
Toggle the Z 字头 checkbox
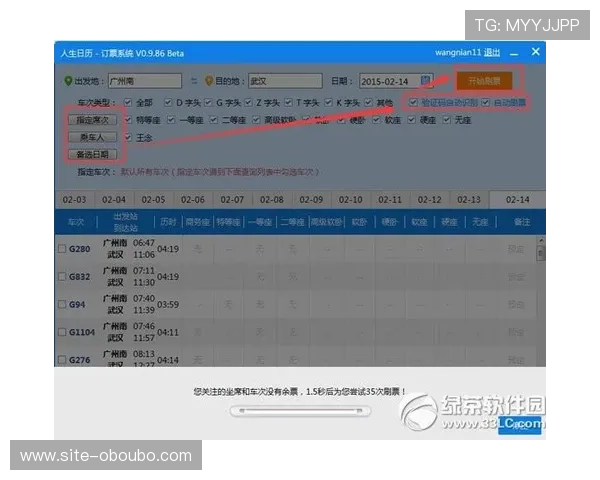pyautogui.click(x=248, y=102)
